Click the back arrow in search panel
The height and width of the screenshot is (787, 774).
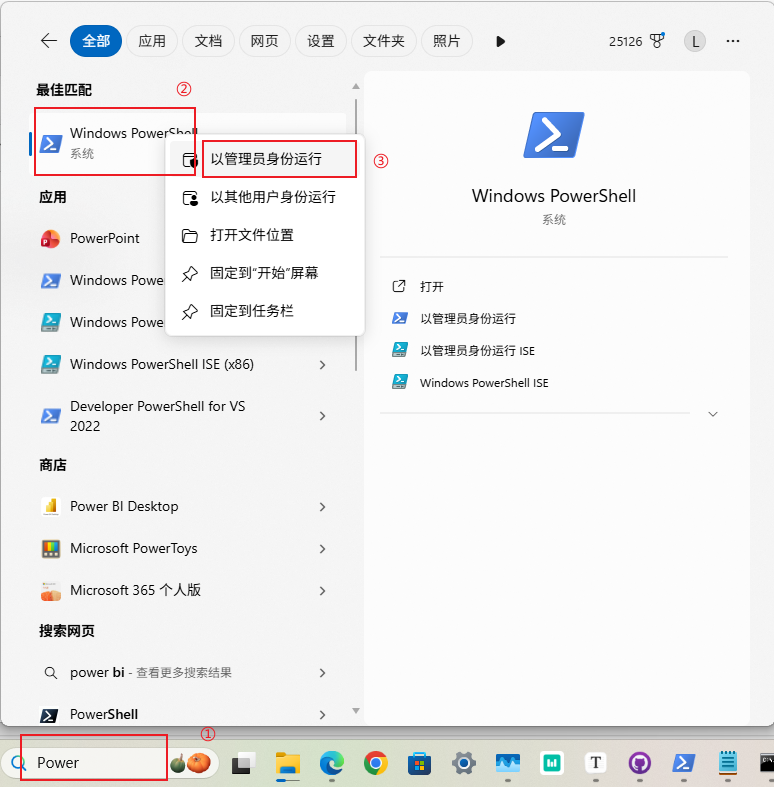tap(48, 41)
